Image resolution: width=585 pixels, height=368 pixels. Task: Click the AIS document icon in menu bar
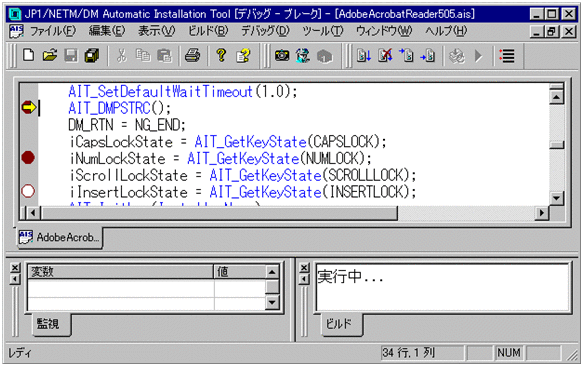[x=16, y=31]
